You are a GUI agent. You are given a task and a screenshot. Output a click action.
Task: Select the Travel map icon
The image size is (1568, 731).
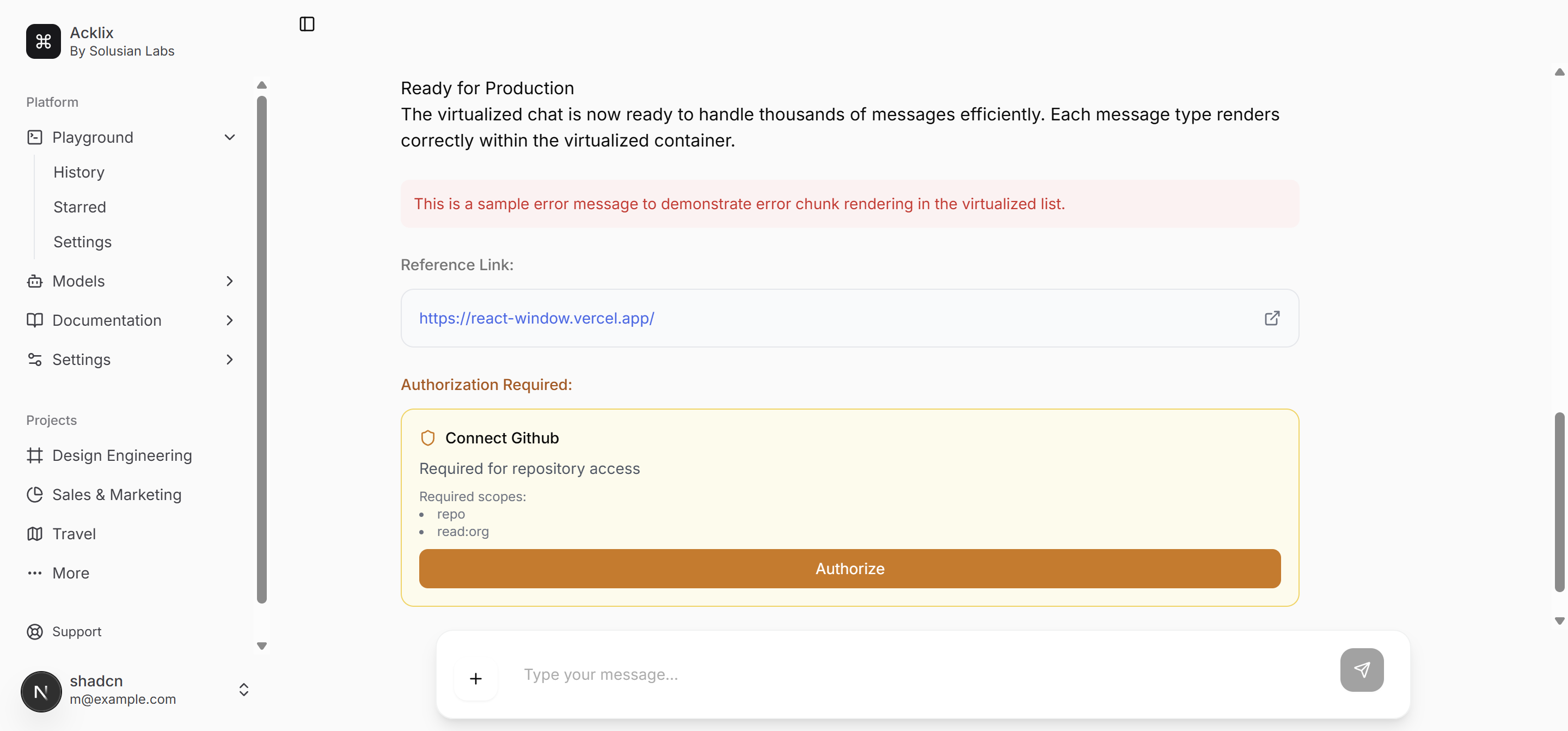pyautogui.click(x=35, y=534)
